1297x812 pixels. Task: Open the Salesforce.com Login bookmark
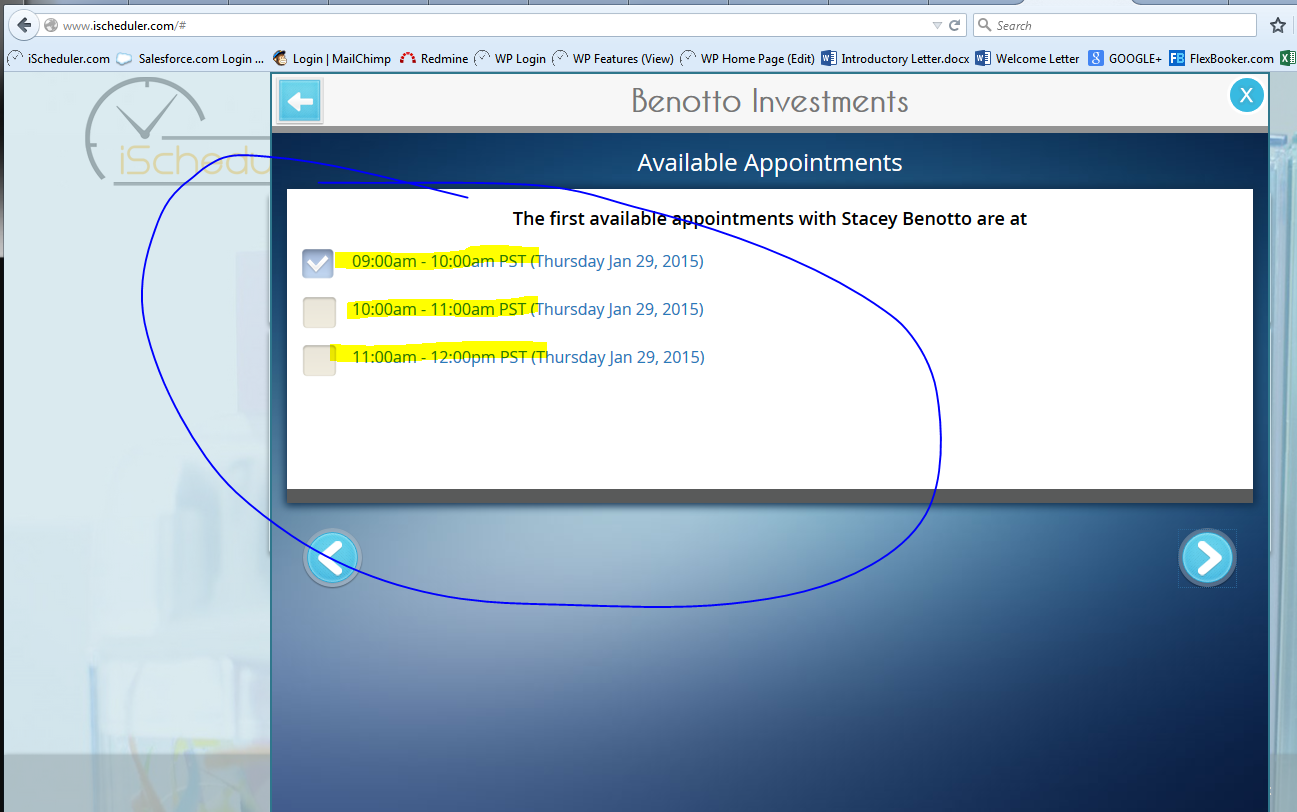point(191,59)
